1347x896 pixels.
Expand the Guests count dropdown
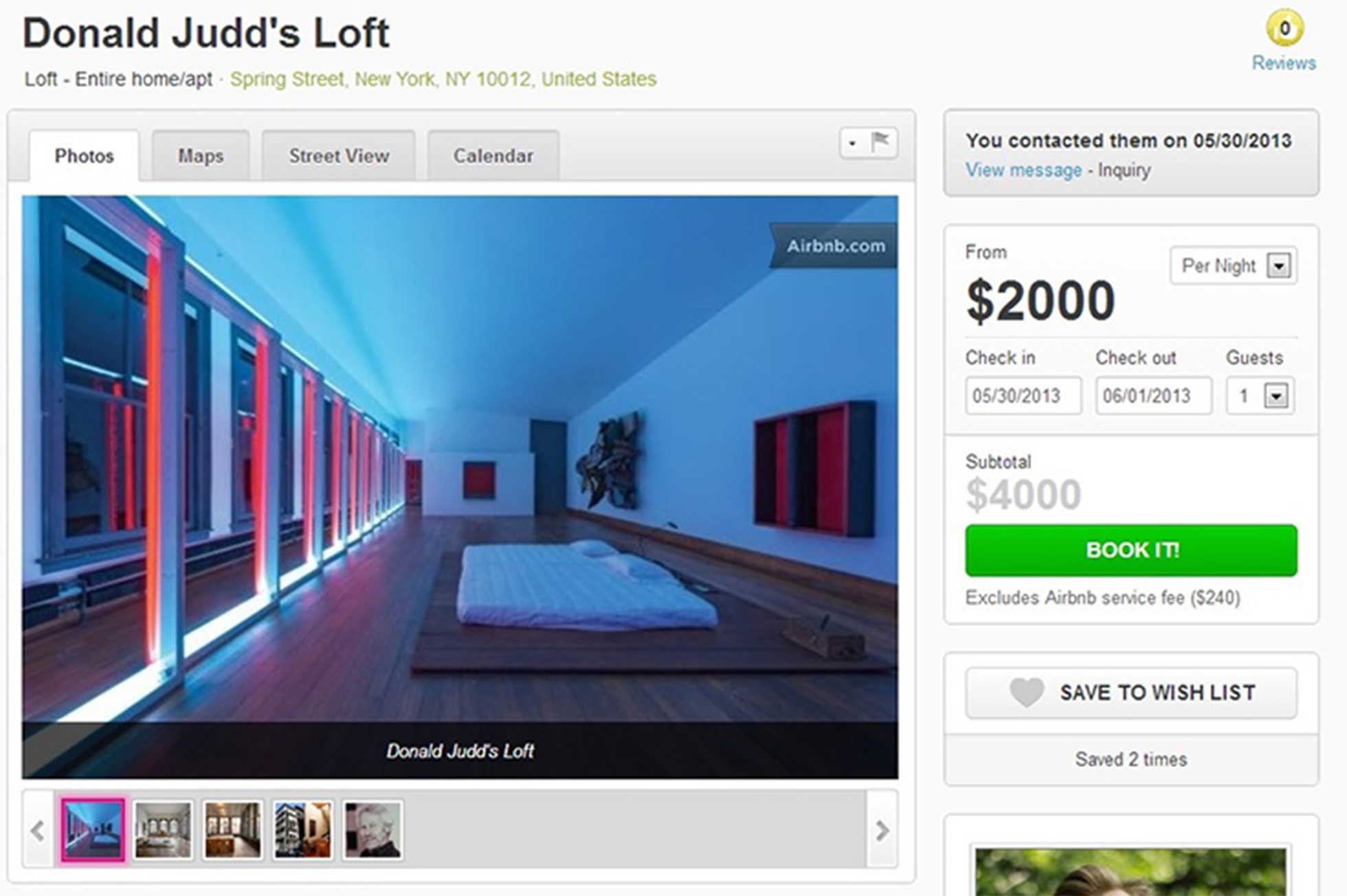click(x=1260, y=395)
